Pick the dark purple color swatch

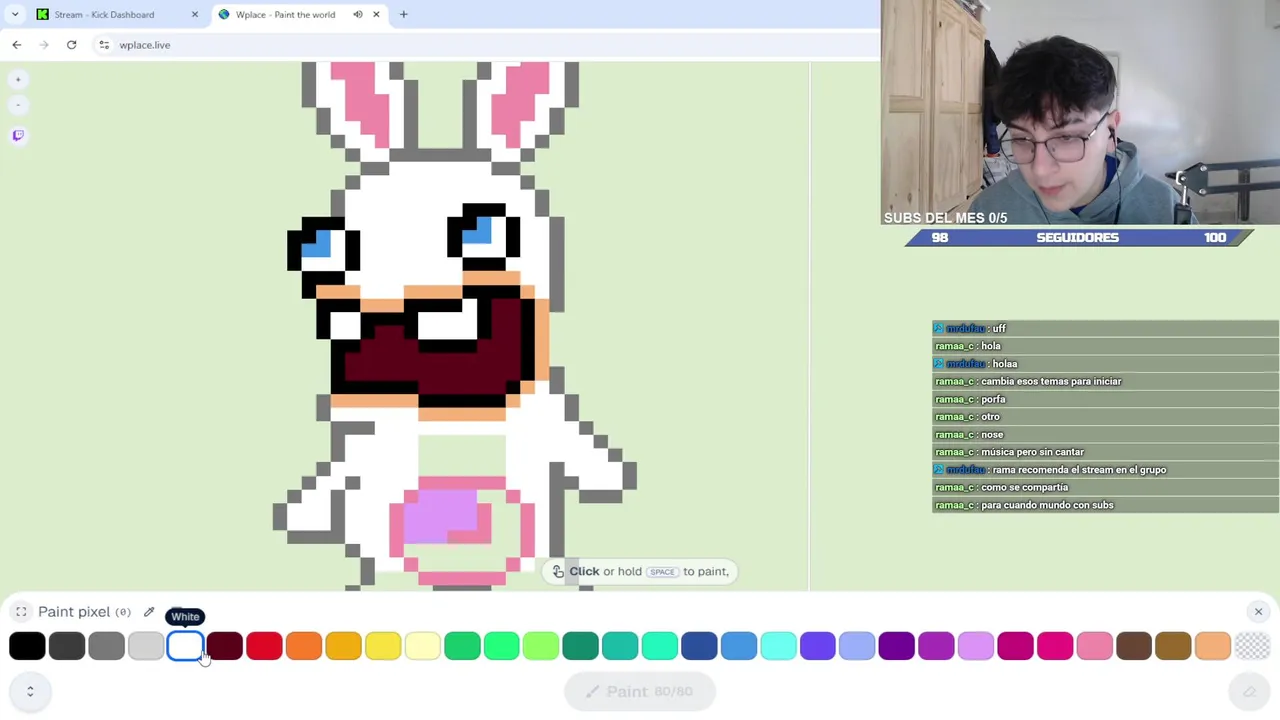[x=897, y=646]
